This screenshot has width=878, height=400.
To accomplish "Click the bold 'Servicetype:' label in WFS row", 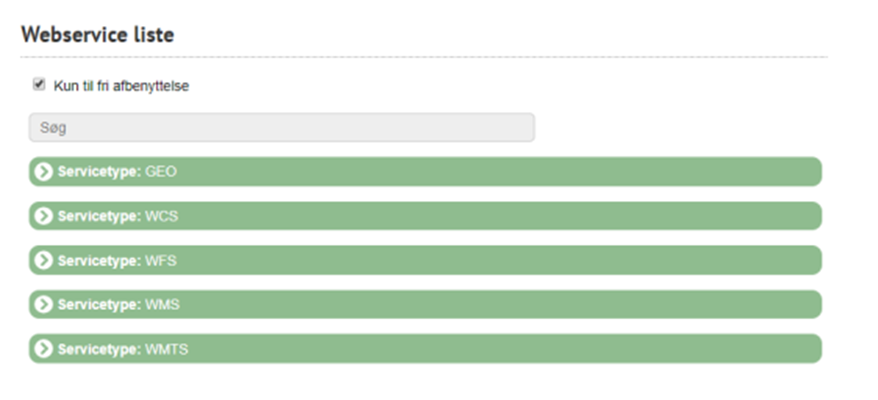I will coord(99,261).
